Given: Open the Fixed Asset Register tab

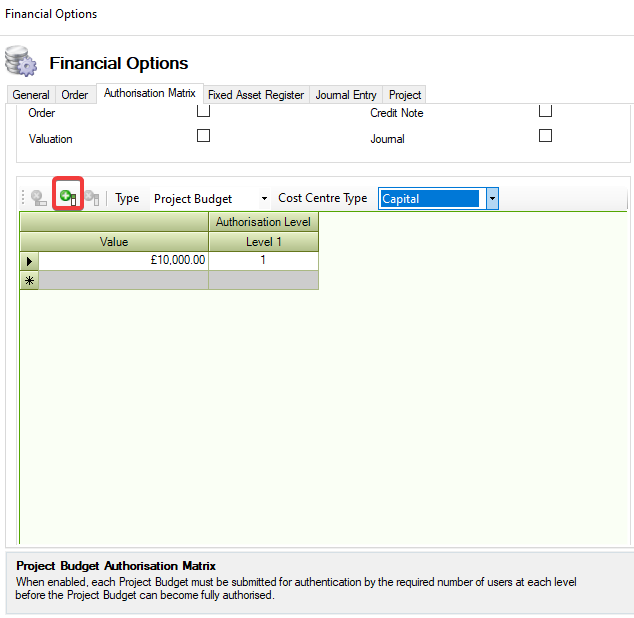Looking at the screenshot, I should tap(255, 95).
